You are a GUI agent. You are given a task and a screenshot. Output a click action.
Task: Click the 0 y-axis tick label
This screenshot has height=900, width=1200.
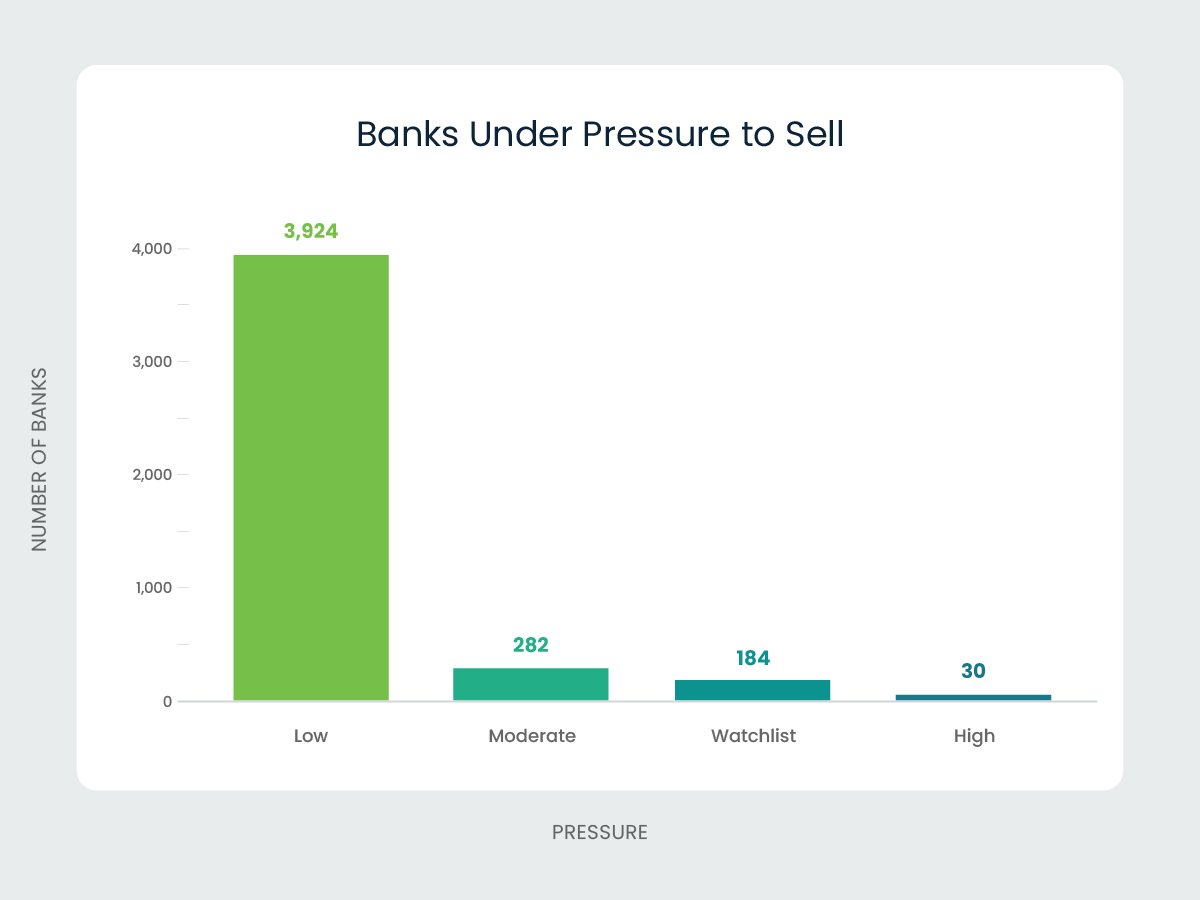pos(167,701)
